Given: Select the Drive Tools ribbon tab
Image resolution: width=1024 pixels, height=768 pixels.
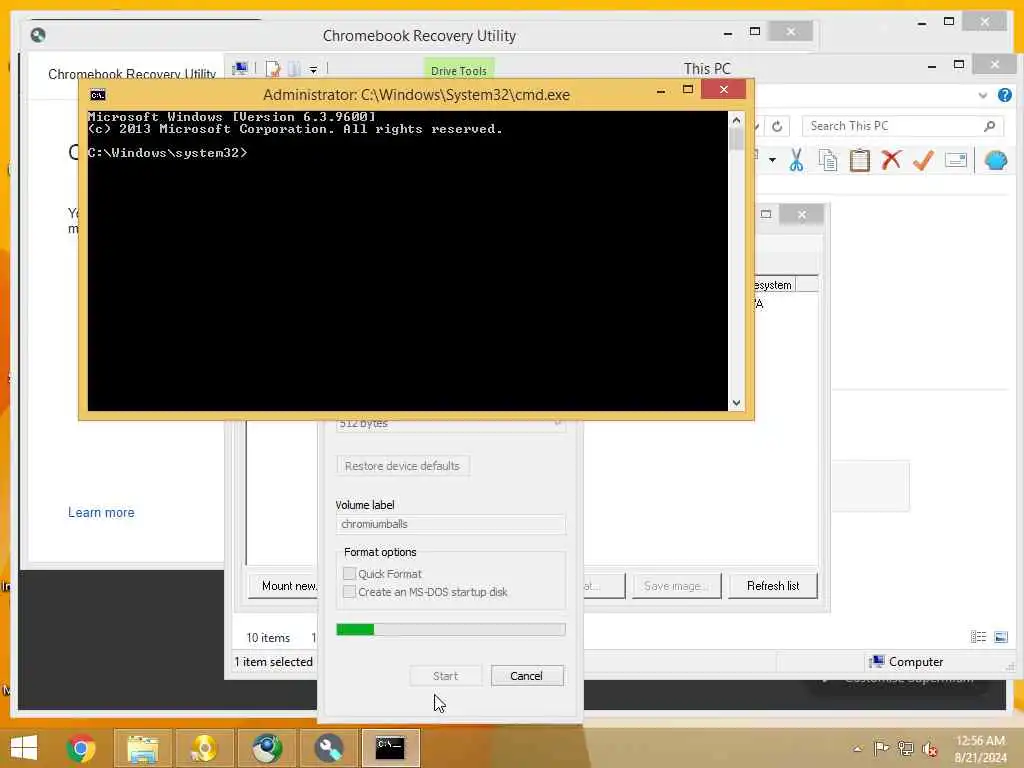Looking at the screenshot, I should tap(458, 71).
